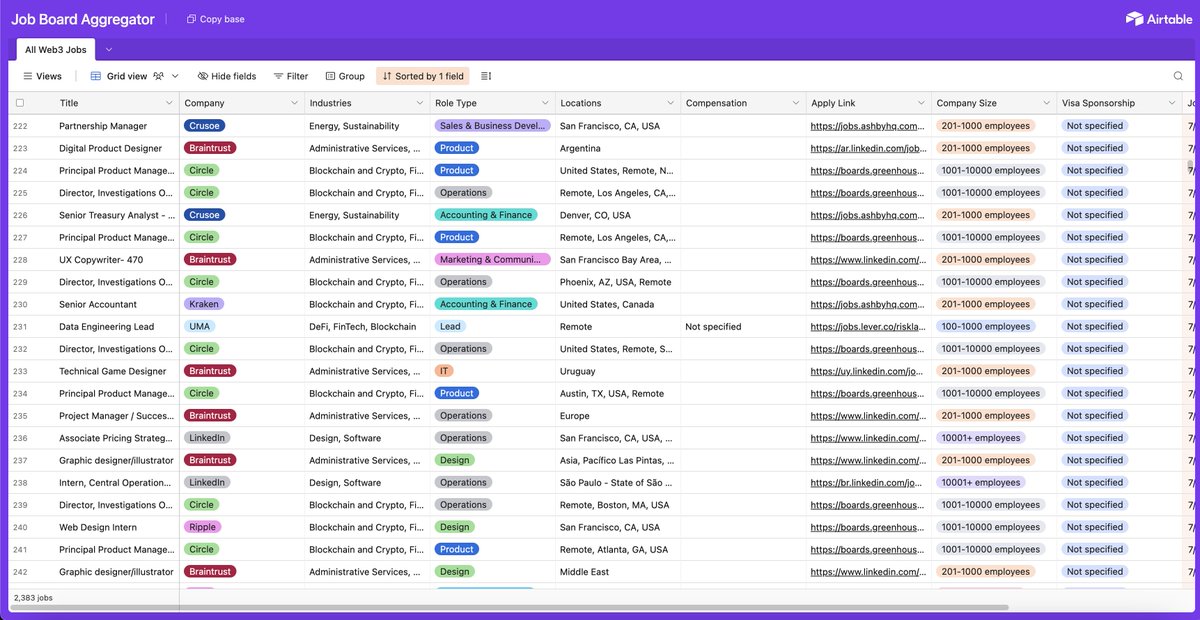This screenshot has height=620, width=1200.
Task: Click the Middle East location cell
Action: pos(618,572)
